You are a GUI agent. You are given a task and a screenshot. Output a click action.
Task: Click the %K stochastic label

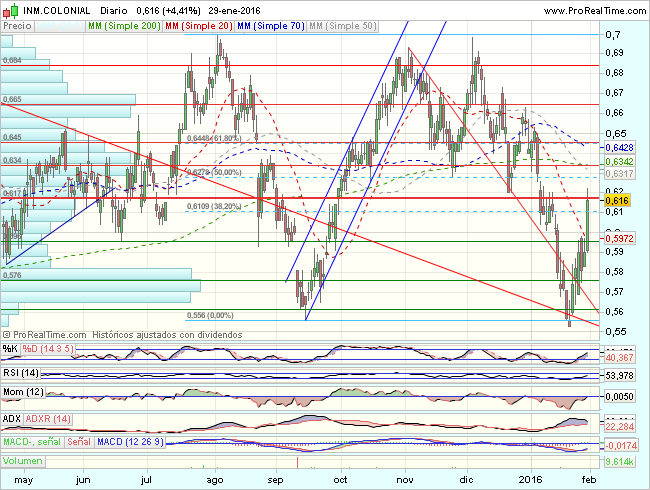(x=10, y=349)
